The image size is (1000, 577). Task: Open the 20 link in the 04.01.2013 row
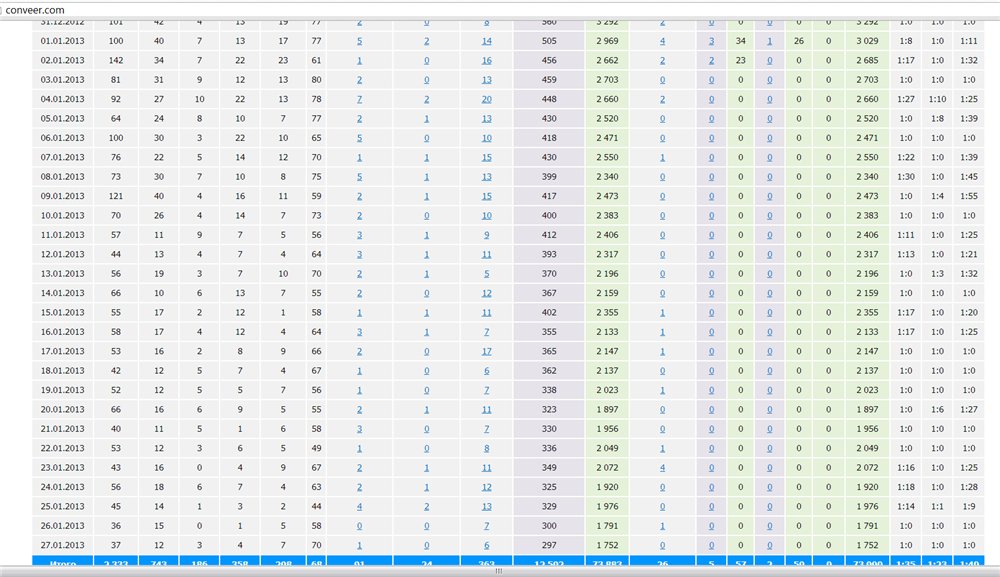(487, 99)
